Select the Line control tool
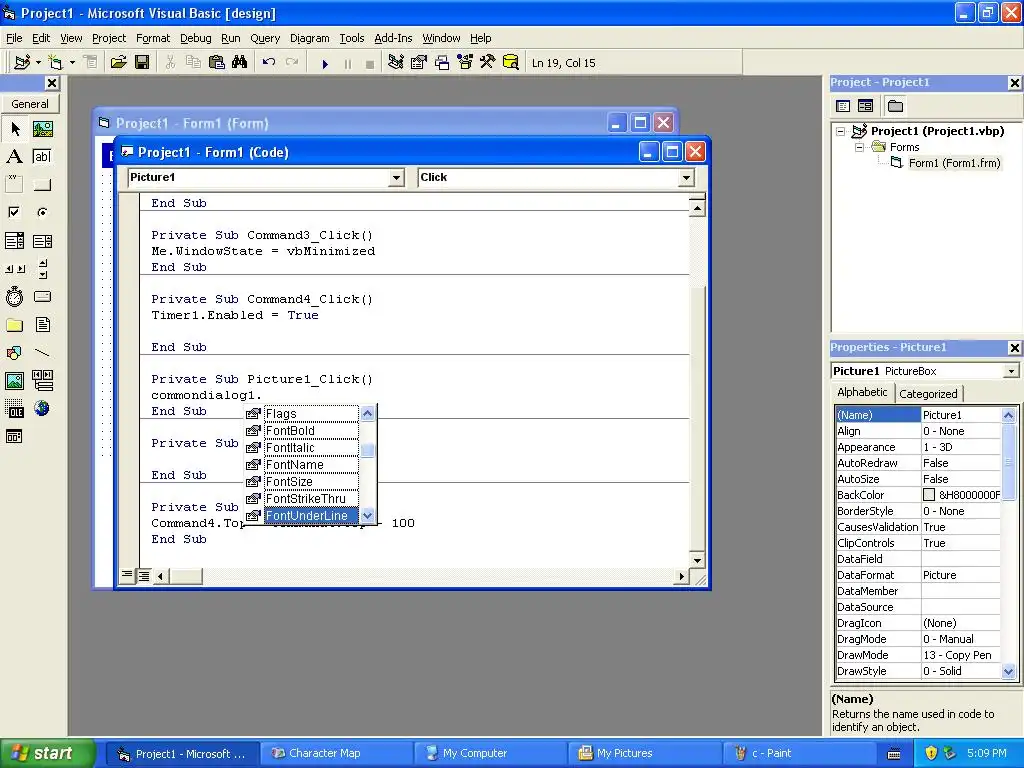This screenshot has width=1024, height=768. coord(42,353)
